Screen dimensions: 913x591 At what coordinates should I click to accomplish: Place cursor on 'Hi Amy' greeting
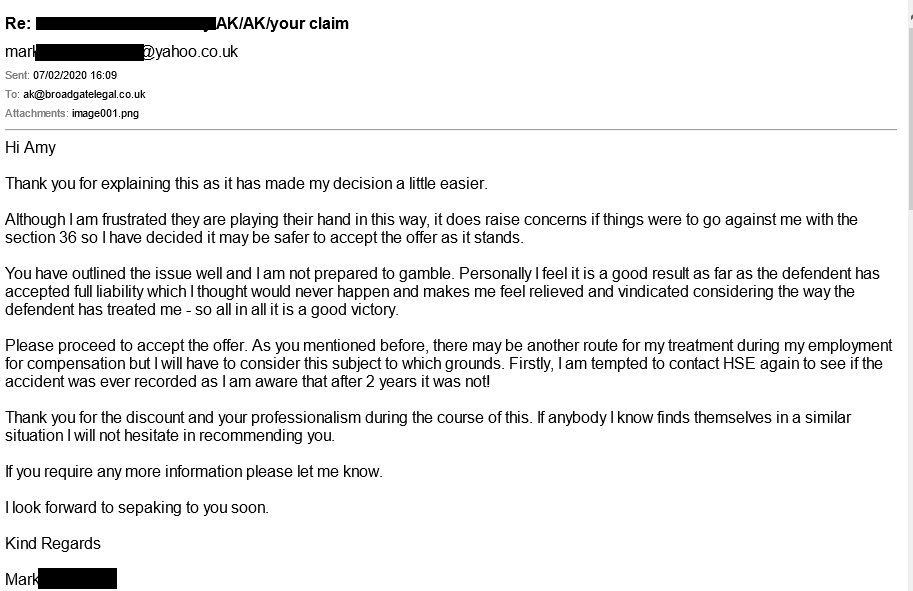pos(30,148)
